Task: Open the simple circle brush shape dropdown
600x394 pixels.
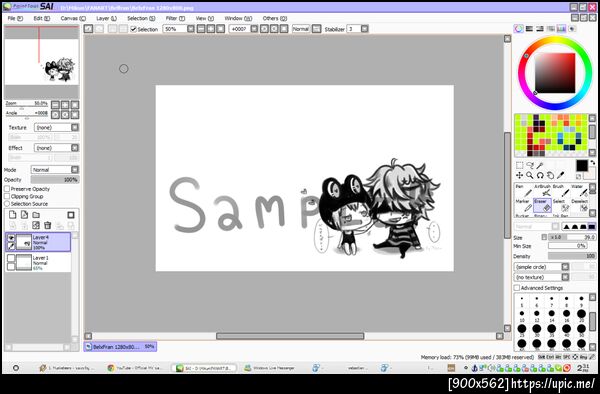Action: (541, 267)
